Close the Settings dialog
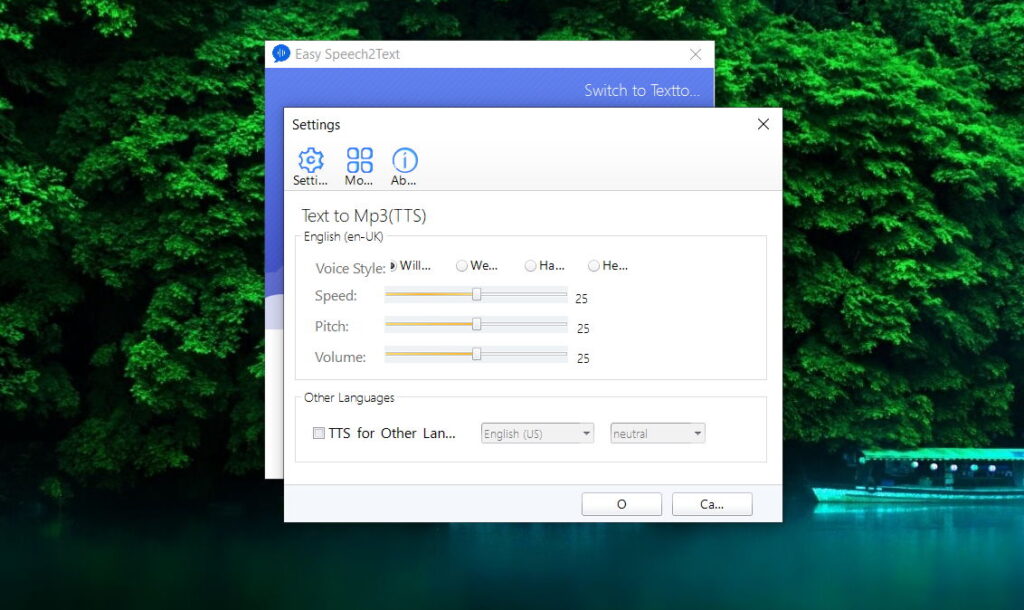 [763, 124]
